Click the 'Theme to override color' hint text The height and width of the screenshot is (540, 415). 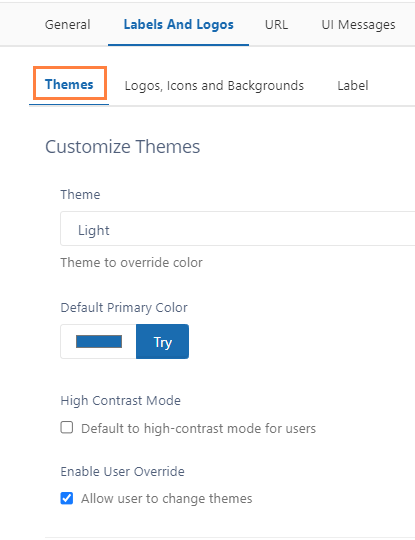click(x=132, y=263)
